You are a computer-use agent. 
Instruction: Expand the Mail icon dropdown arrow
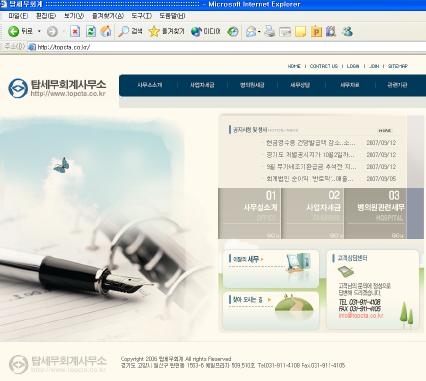pyautogui.click(x=259, y=32)
